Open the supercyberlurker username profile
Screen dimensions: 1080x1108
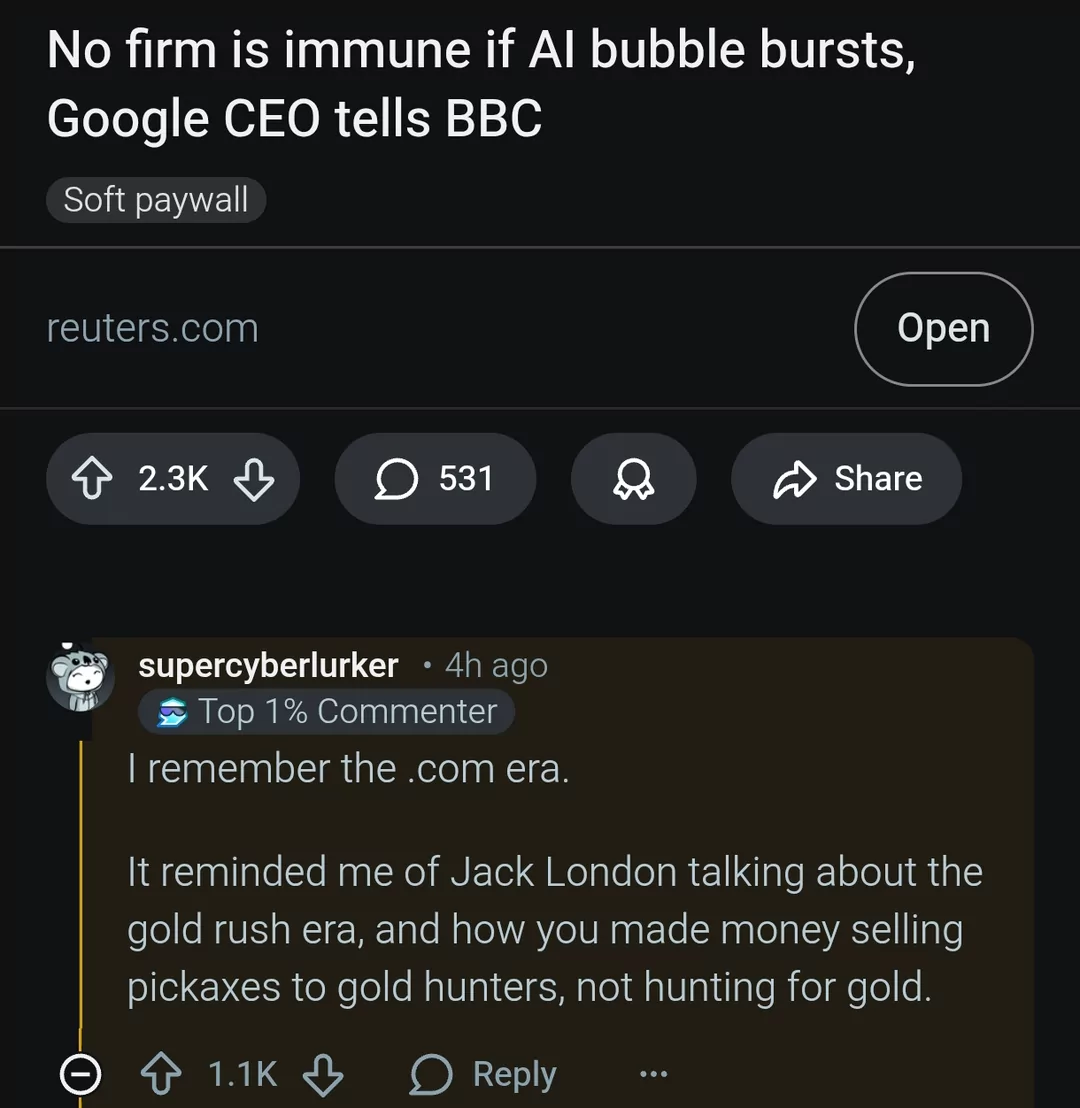click(268, 665)
